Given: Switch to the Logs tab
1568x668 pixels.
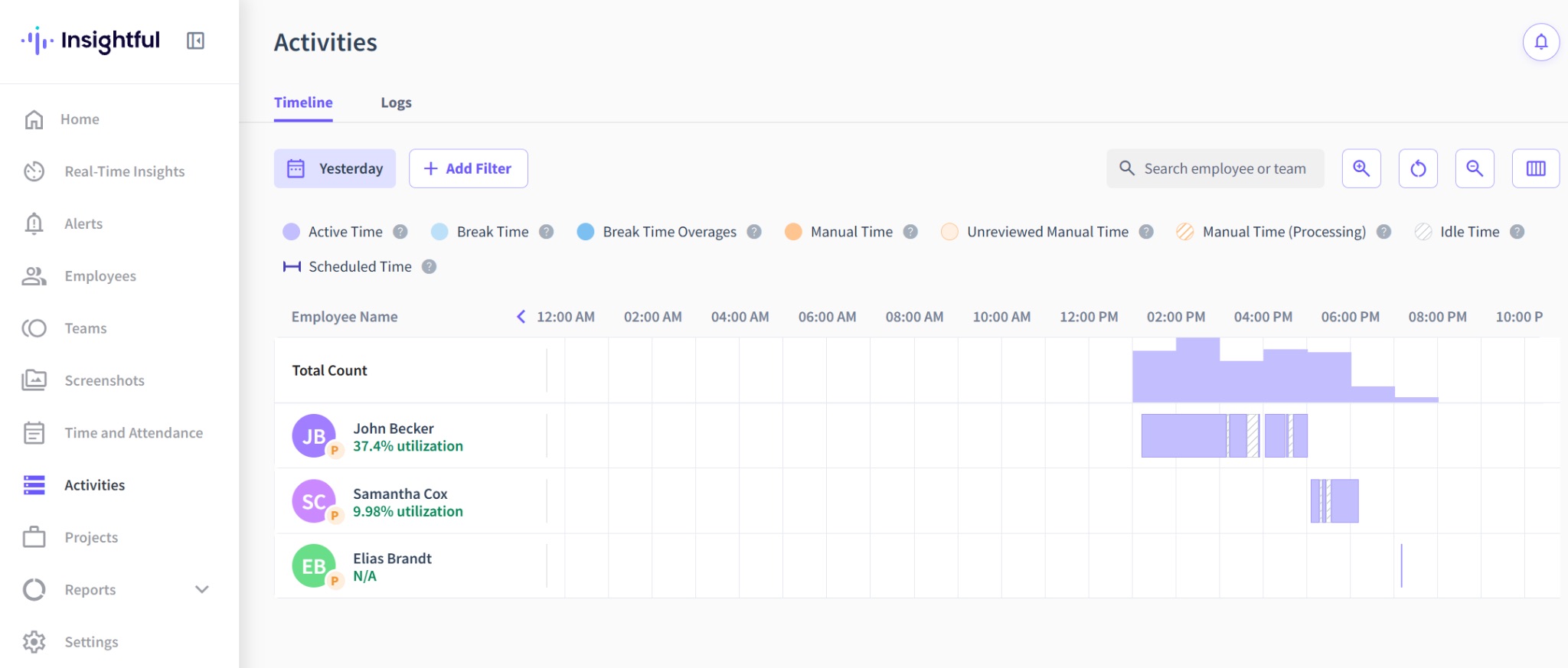Looking at the screenshot, I should click(396, 103).
